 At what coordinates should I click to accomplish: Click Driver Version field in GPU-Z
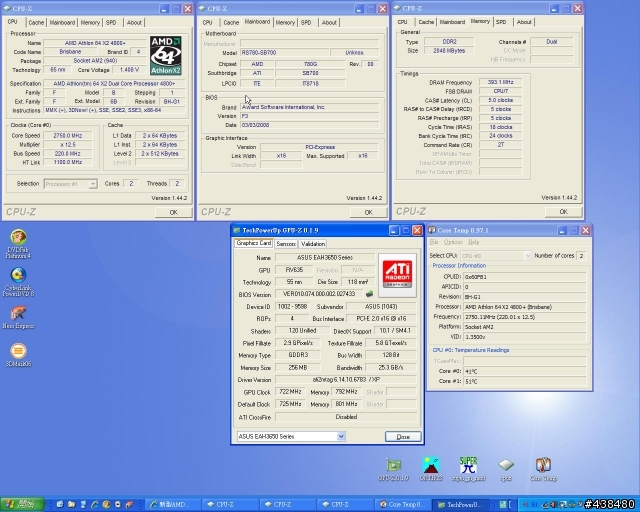346,380
